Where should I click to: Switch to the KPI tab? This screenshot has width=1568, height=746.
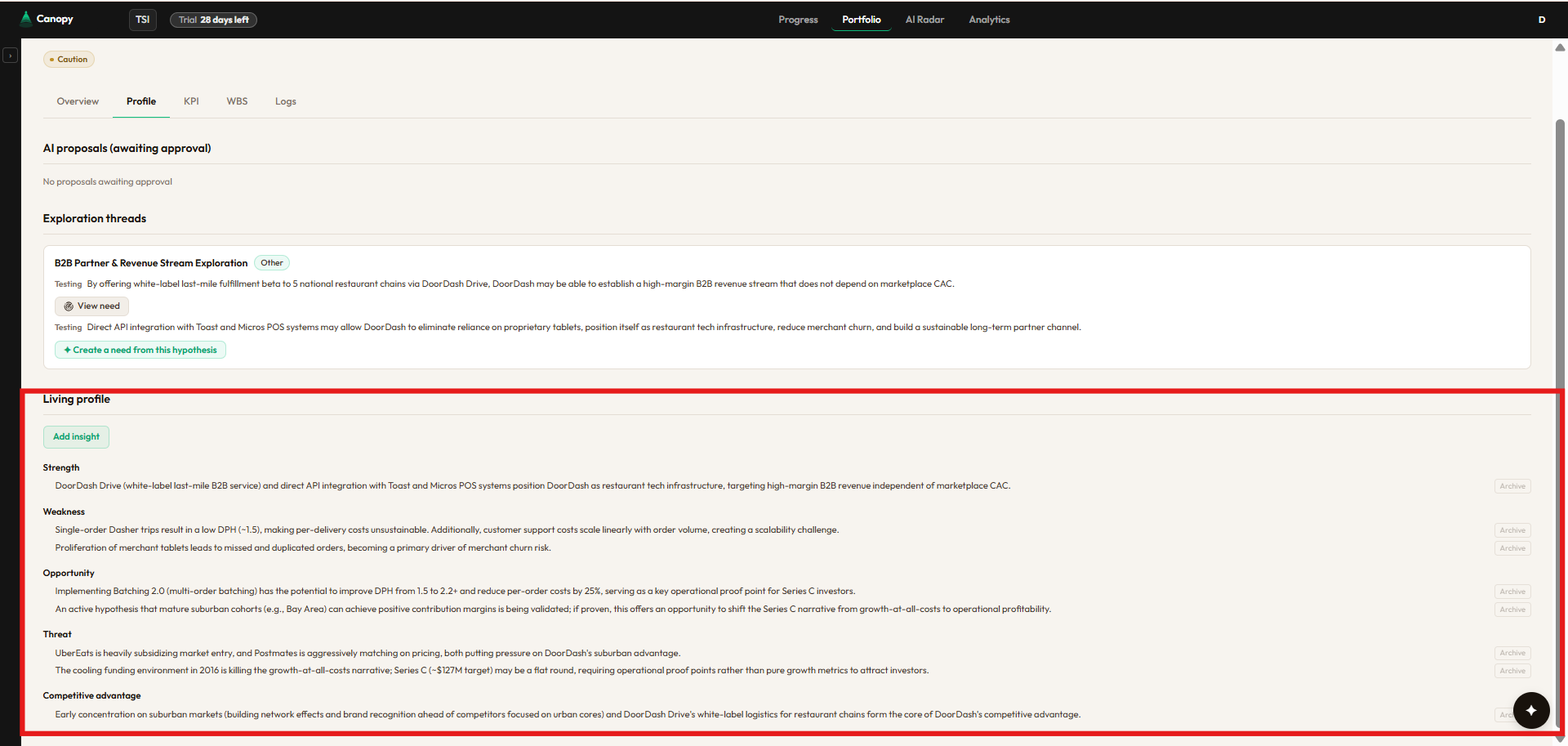[191, 101]
